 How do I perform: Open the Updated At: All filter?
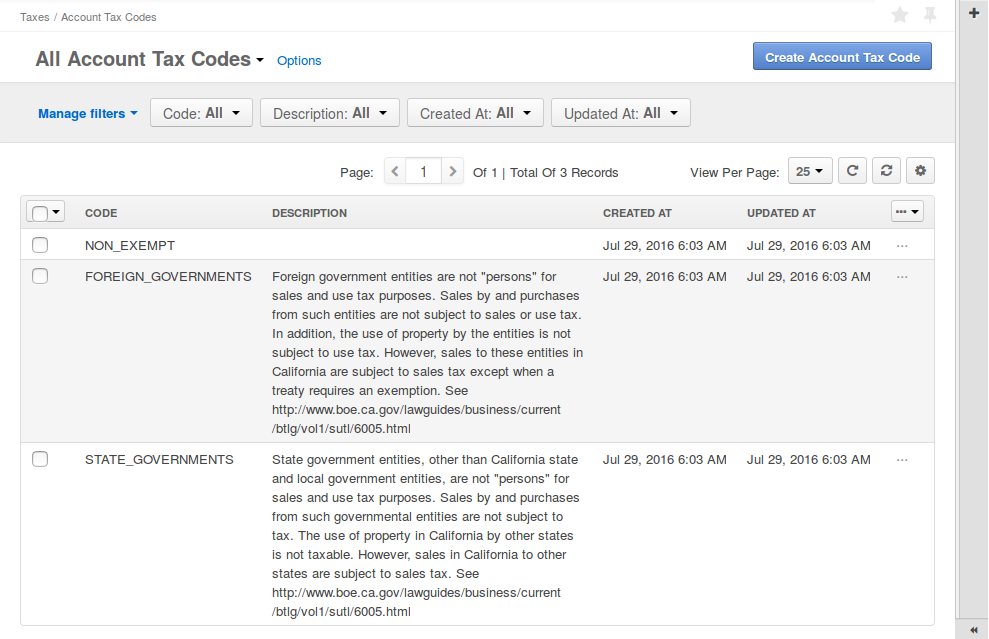pos(620,112)
